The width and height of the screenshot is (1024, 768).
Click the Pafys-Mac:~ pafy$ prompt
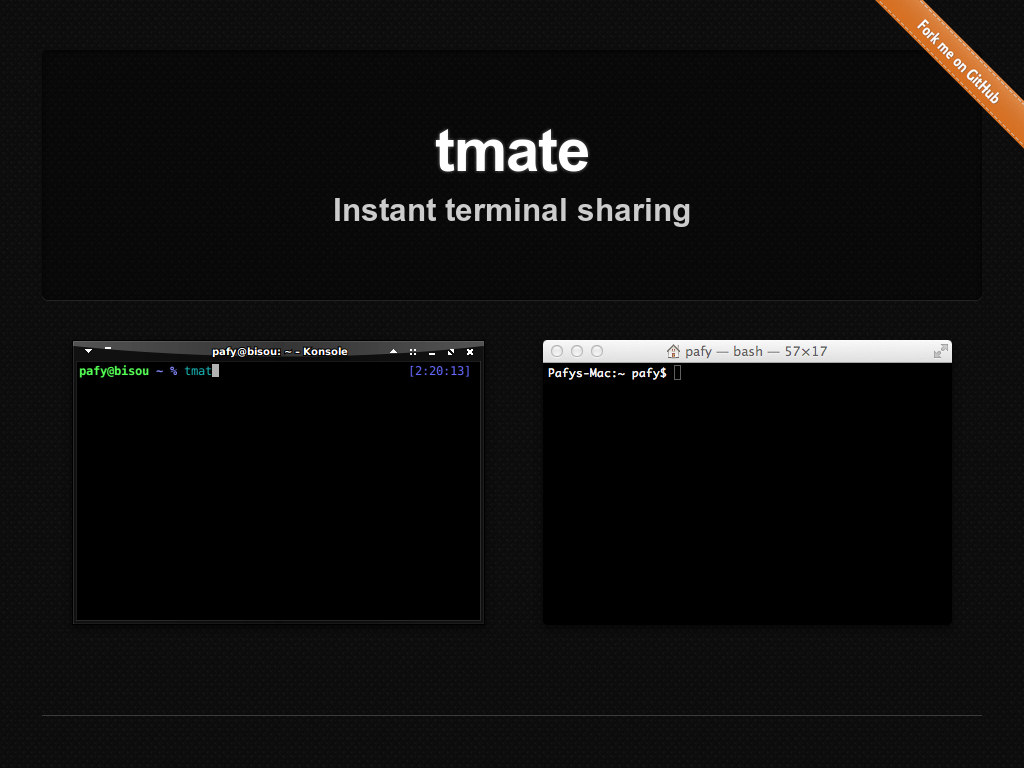pos(607,373)
